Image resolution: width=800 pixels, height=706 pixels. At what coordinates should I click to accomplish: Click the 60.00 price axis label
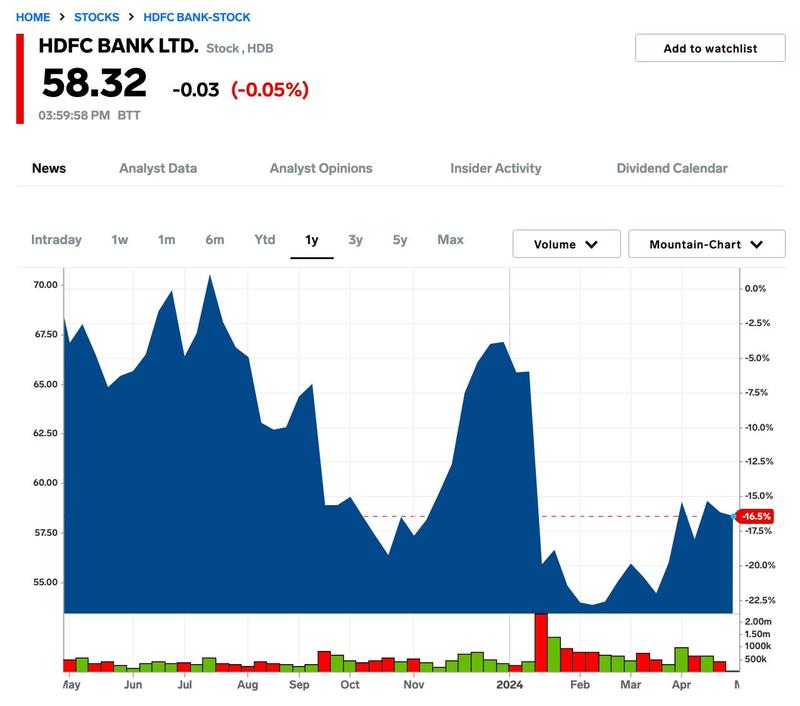tap(45, 483)
